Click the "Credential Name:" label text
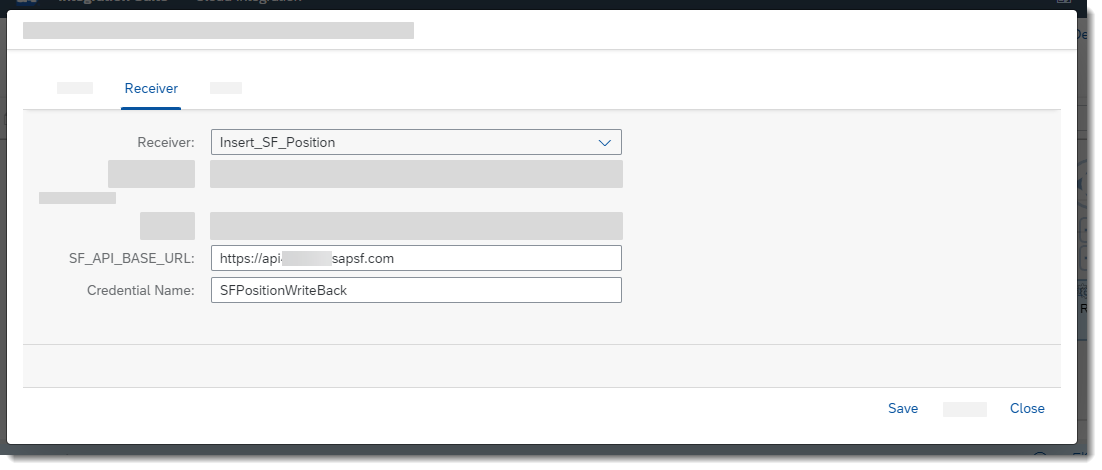Image resolution: width=1102 pixels, height=470 pixels. coord(141,290)
